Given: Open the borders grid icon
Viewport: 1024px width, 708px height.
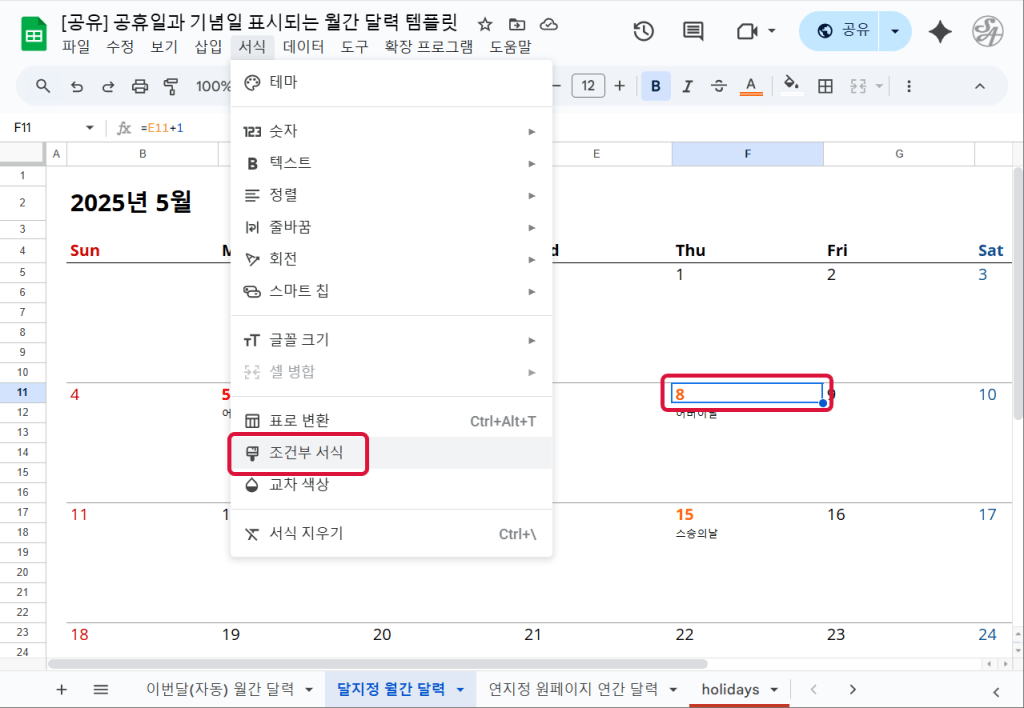Looking at the screenshot, I should (825, 86).
